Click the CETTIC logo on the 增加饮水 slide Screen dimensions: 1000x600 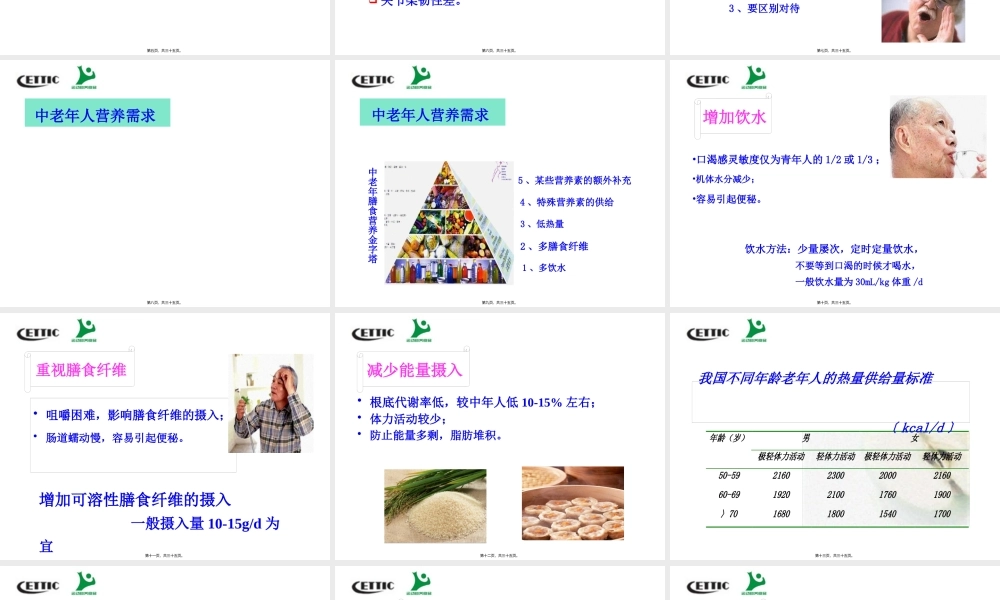pyautogui.click(x=708, y=77)
